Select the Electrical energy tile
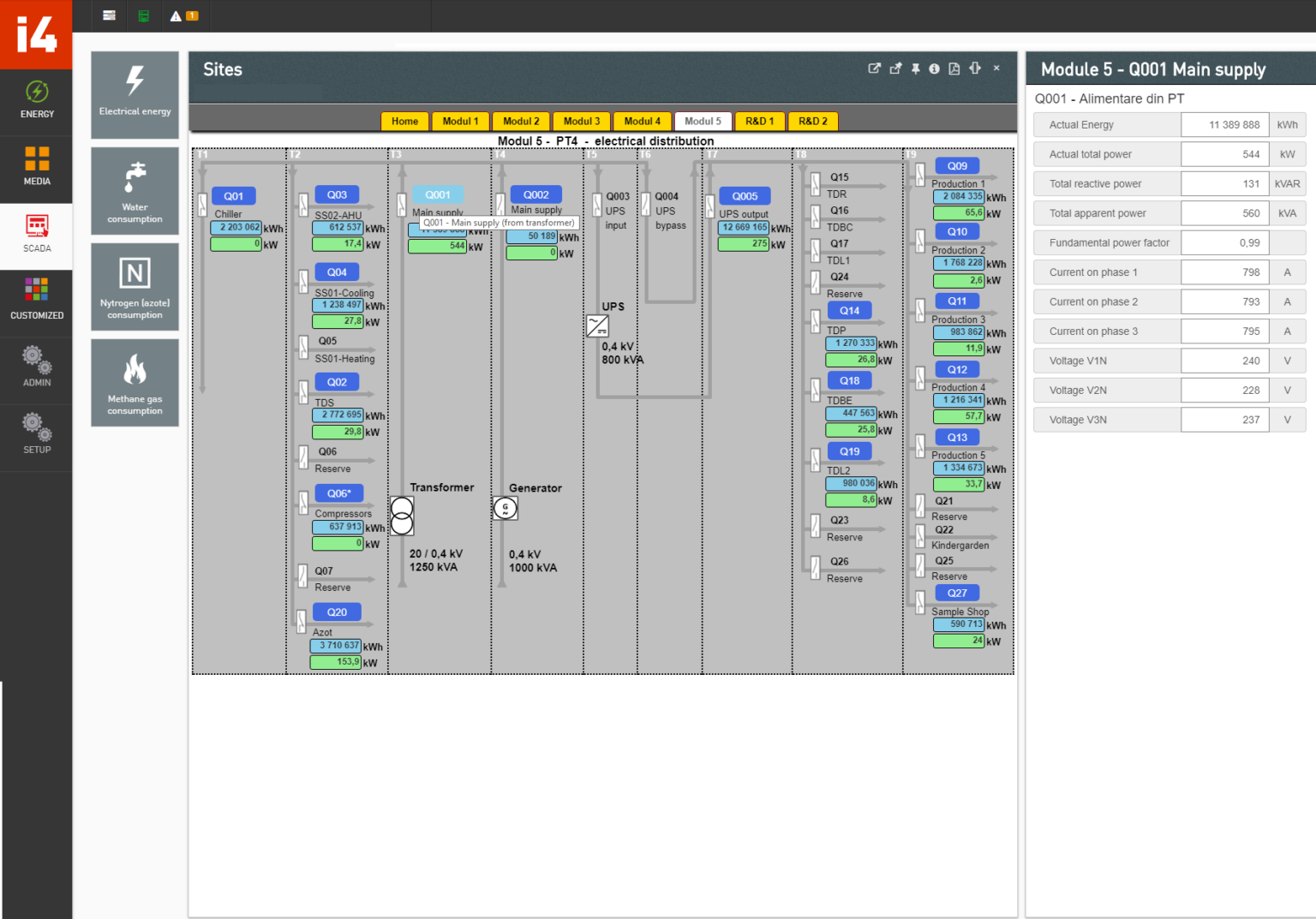Screen dimensions: 1316x919 point(134,94)
